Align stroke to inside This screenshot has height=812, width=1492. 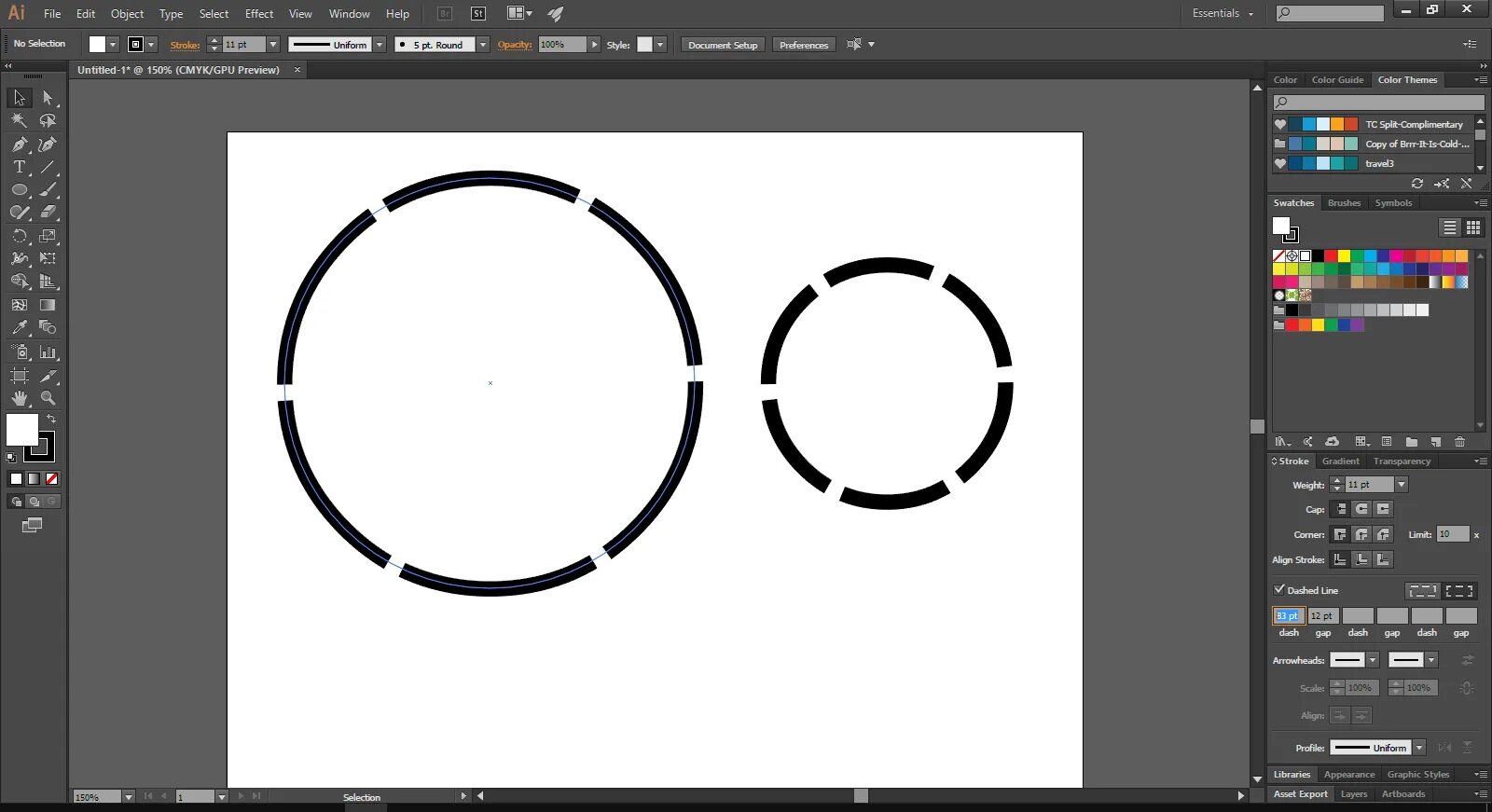1361,559
